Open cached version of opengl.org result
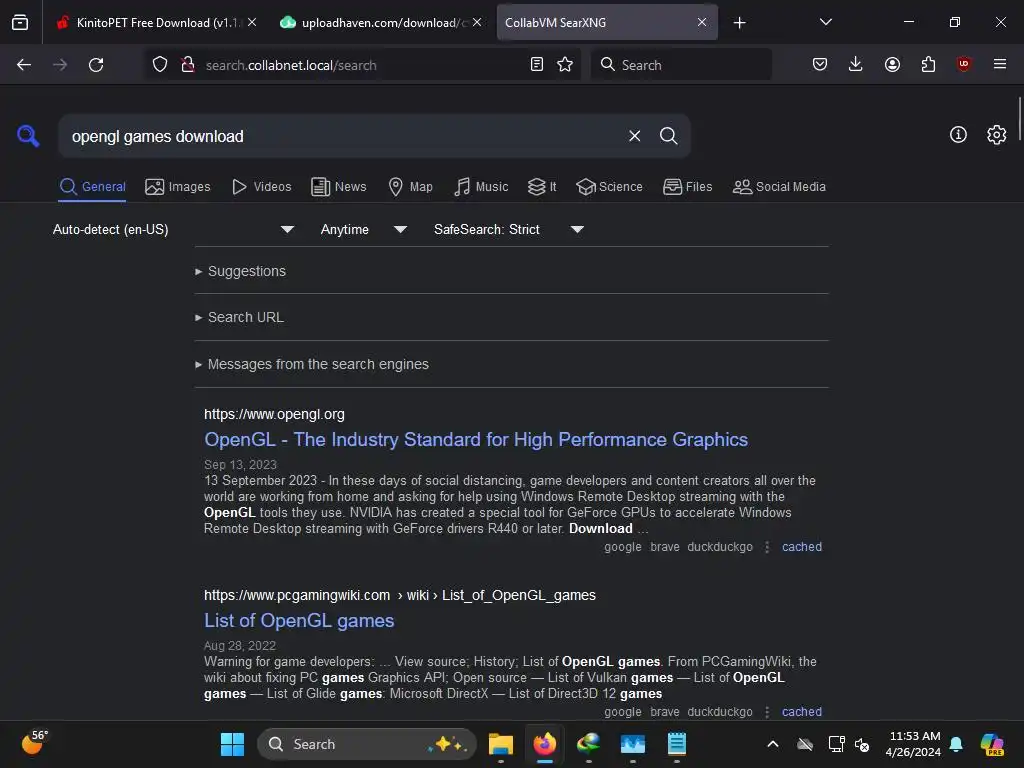 click(x=802, y=547)
